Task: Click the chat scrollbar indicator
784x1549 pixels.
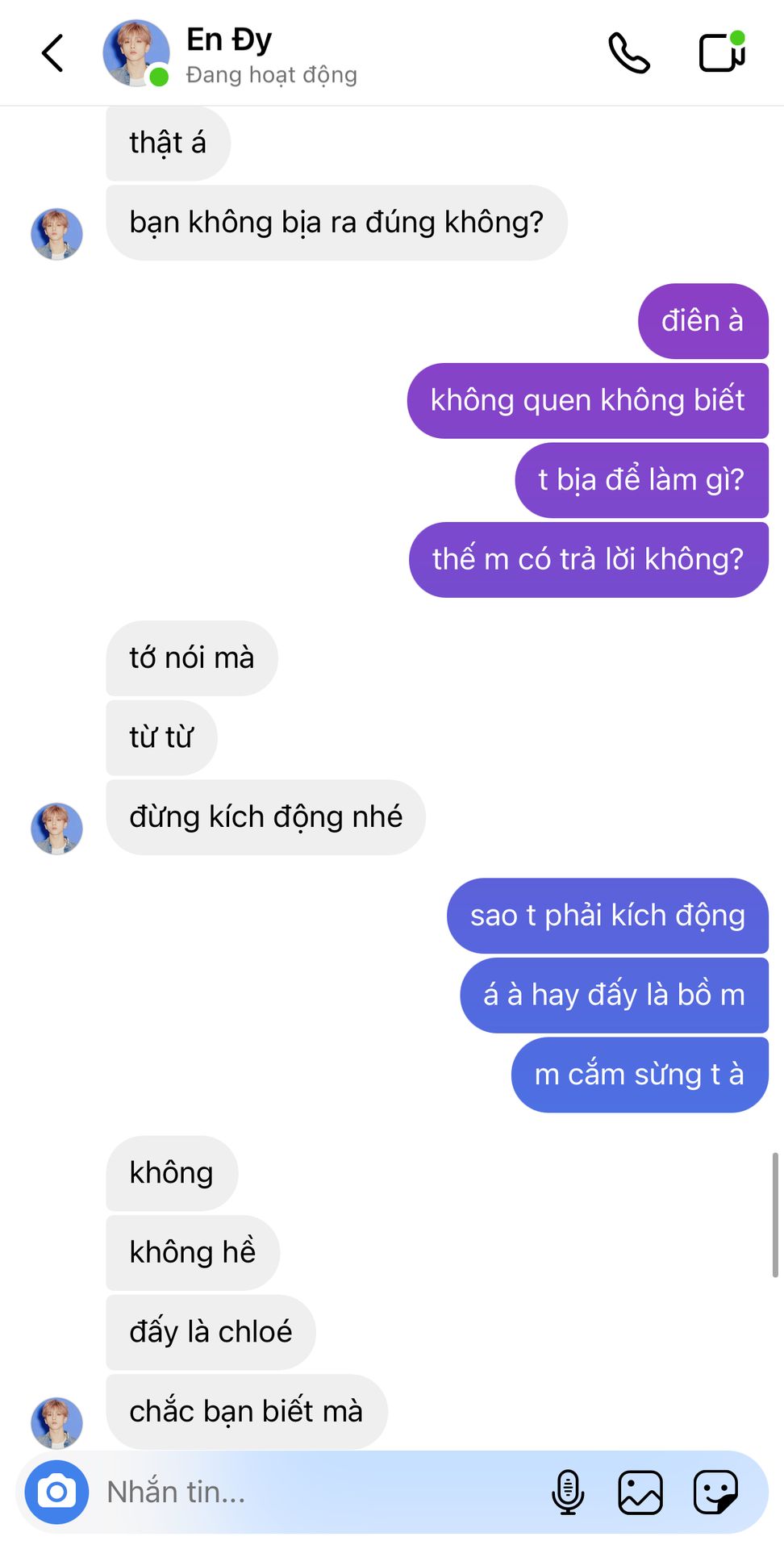Action: click(x=775, y=1215)
